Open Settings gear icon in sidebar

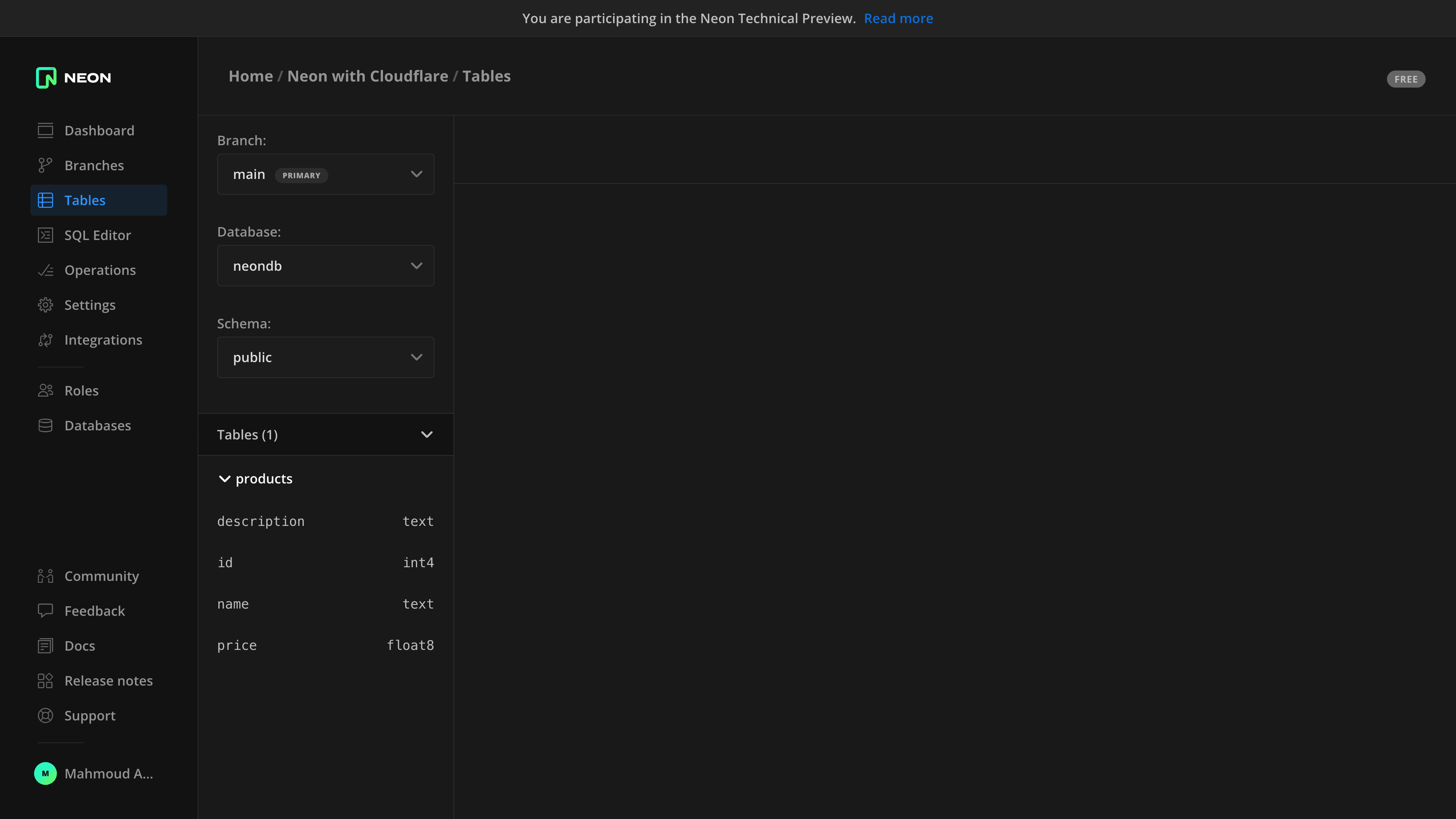tap(45, 305)
